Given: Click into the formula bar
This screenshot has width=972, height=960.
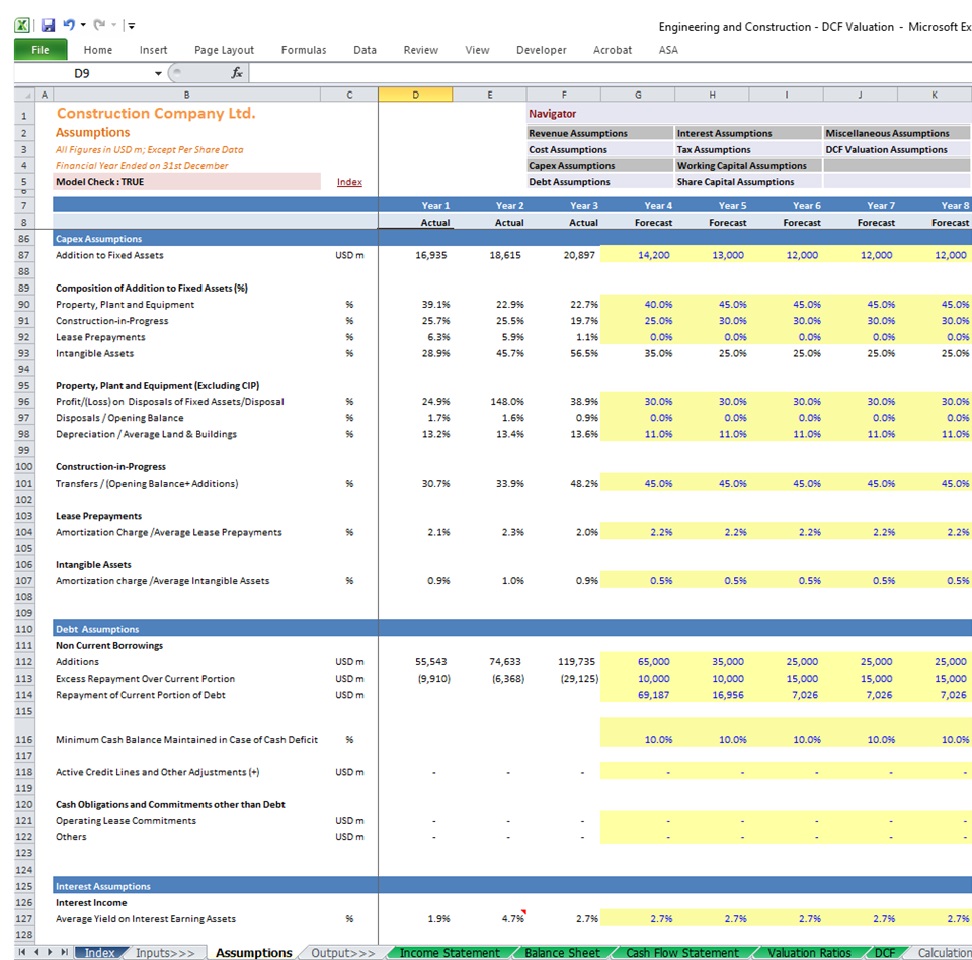Looking at the screenshot, I should [x=611, y=73].
